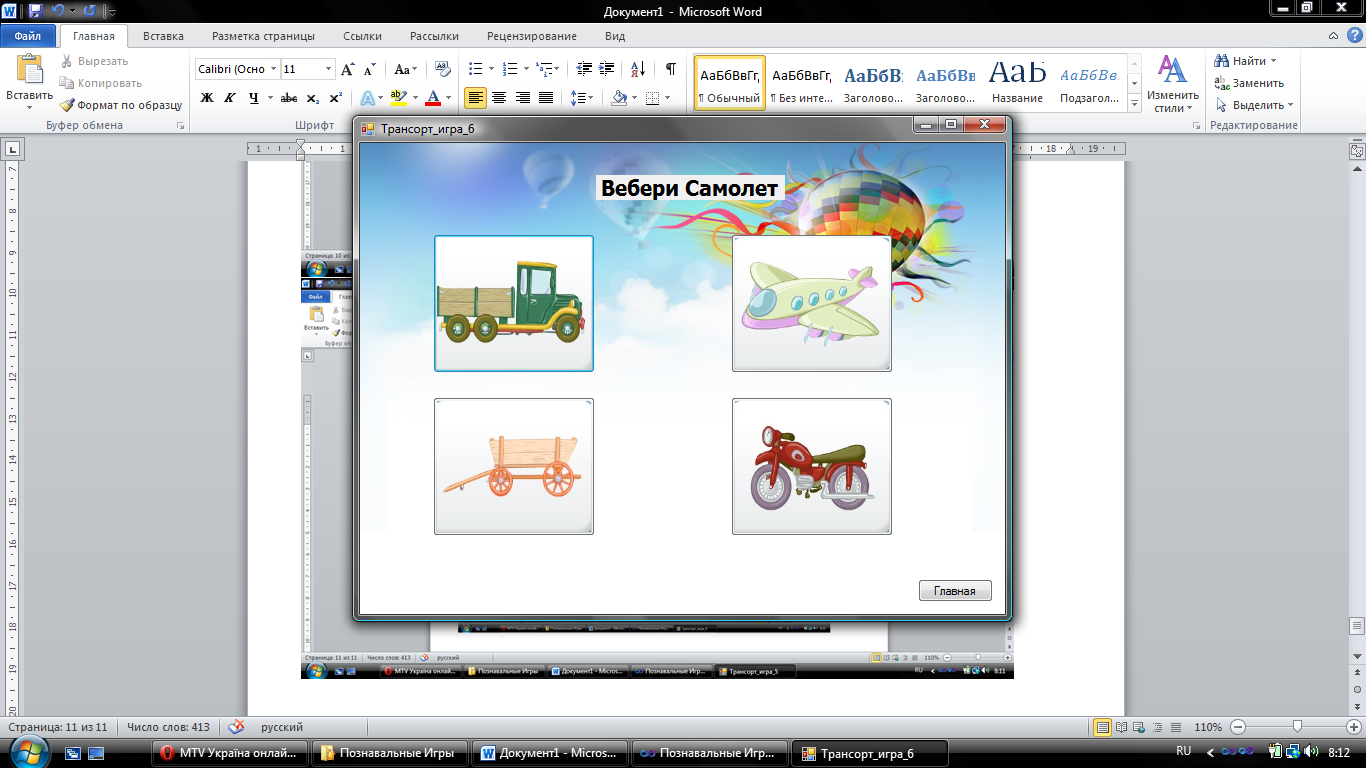The image size is (1366, 768).
Task: Align text right
Action: coord(522,98)
